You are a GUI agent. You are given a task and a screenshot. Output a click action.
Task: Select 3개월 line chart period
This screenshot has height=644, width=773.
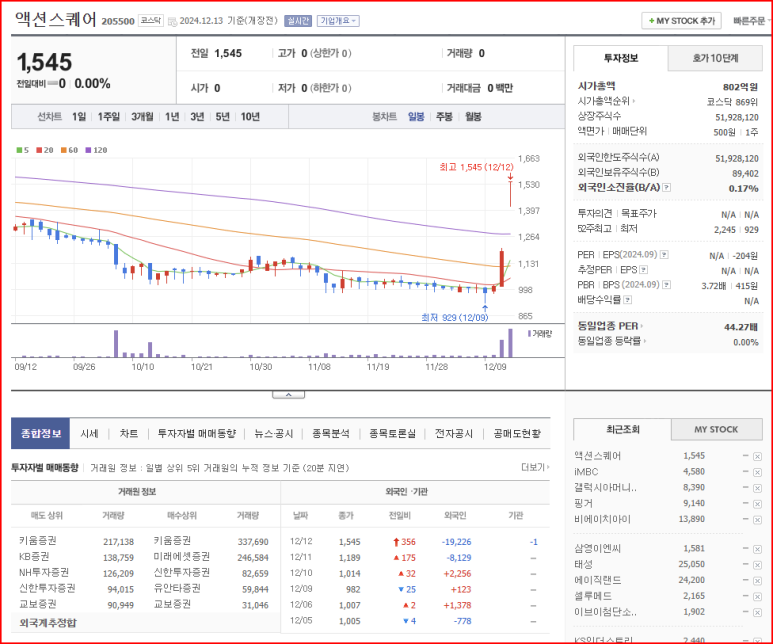(x=142, y=117)
